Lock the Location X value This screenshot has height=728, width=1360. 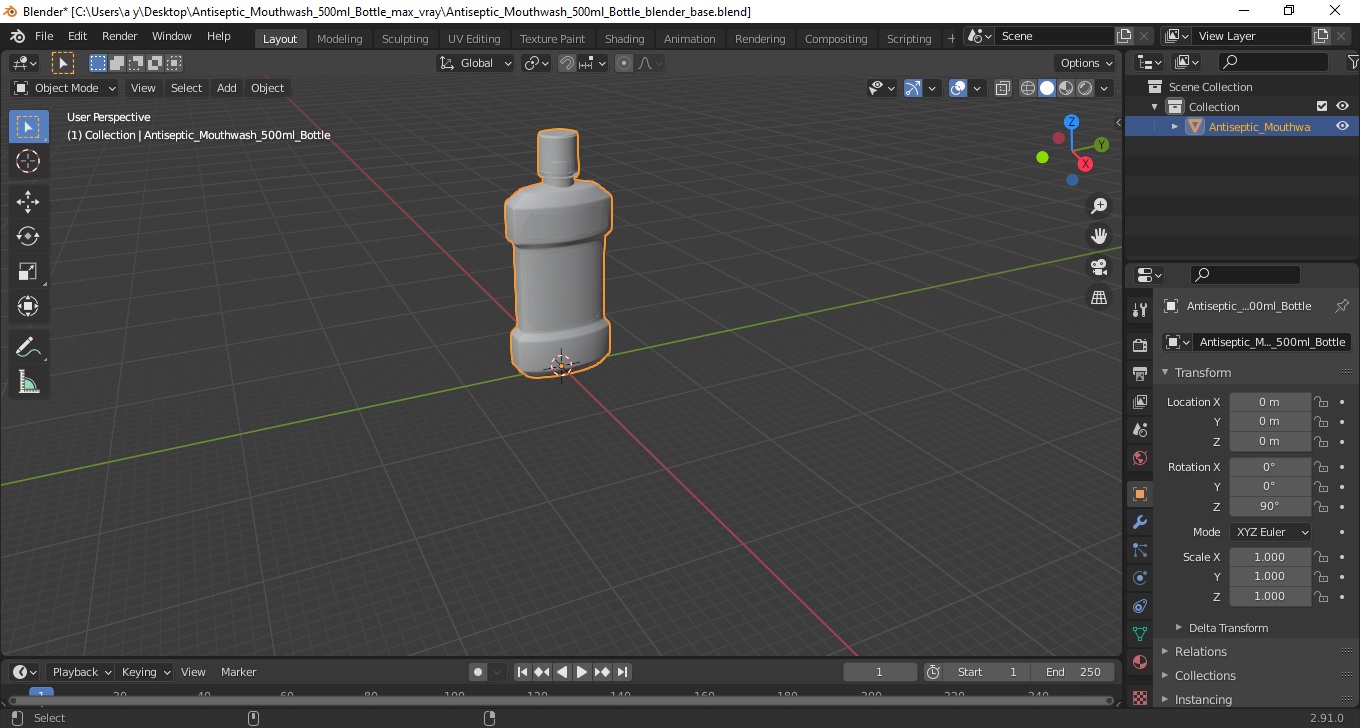(x=1321, y=402)
